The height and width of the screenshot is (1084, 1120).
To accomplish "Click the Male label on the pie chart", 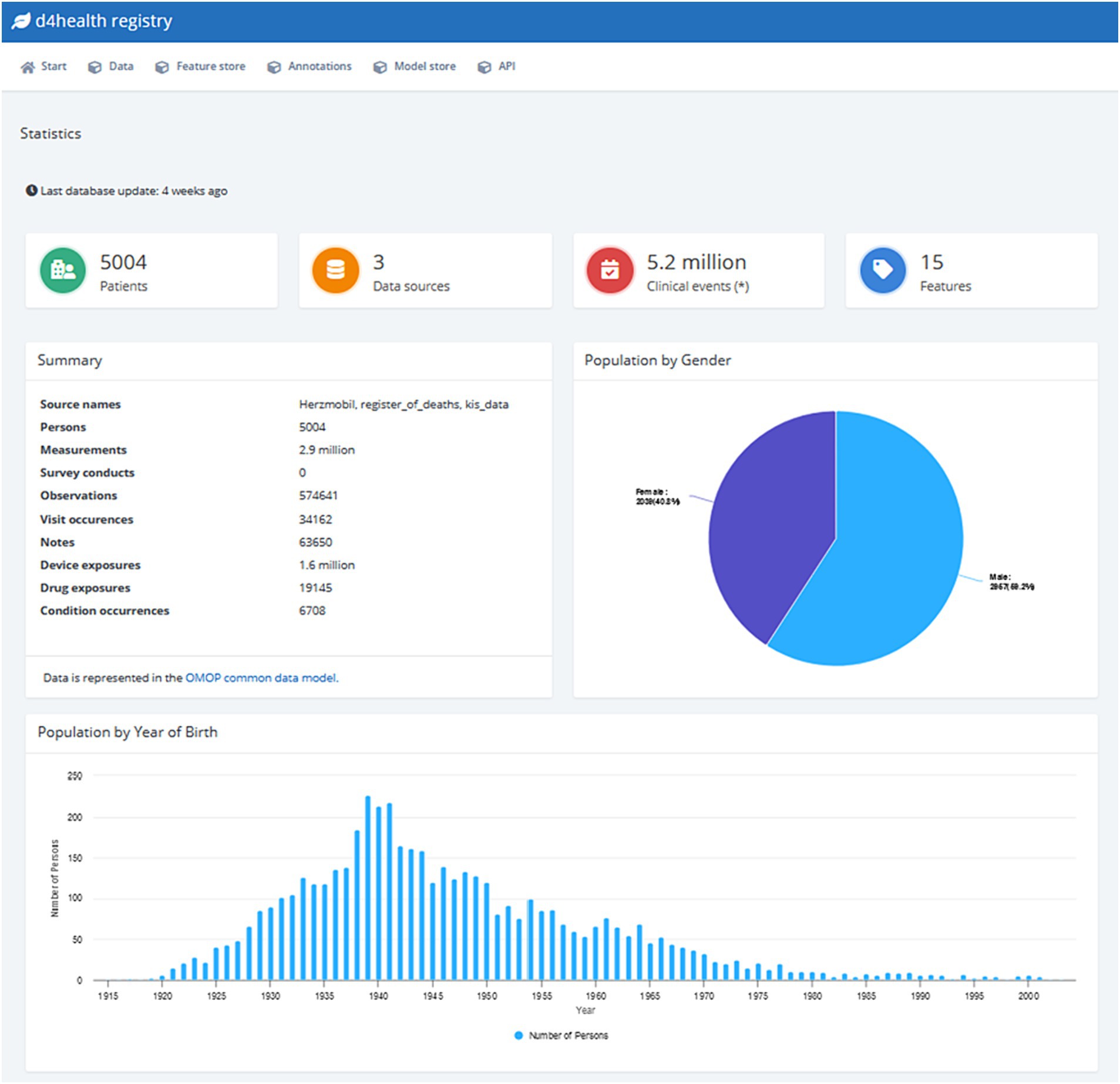I will pyautogui.click(x=1011, y=582).
